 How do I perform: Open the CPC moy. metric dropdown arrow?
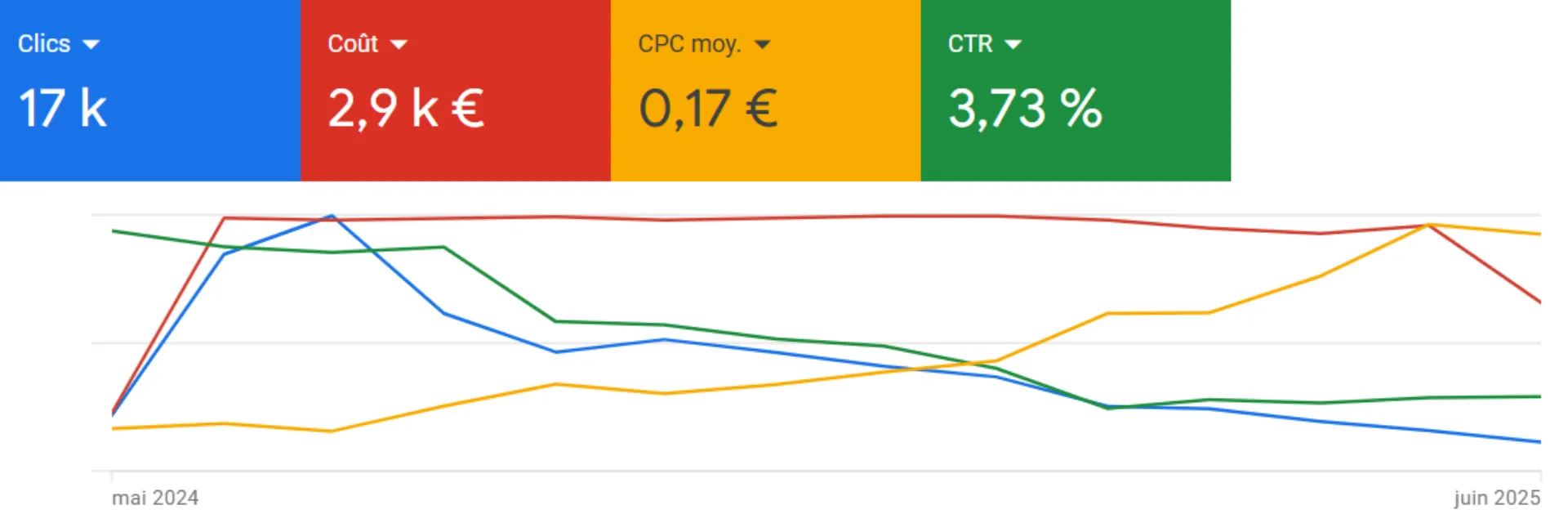click(762, 44)
